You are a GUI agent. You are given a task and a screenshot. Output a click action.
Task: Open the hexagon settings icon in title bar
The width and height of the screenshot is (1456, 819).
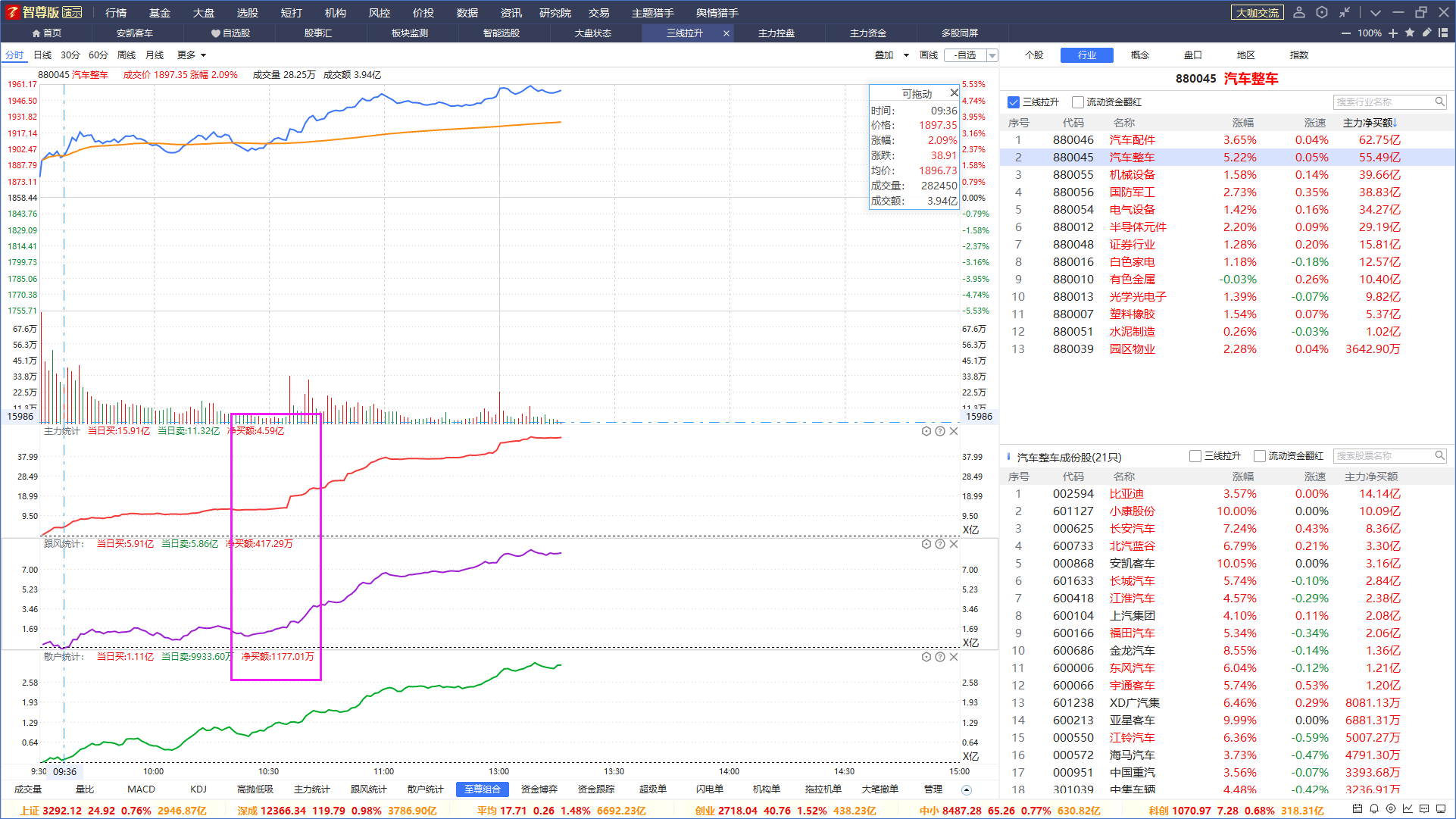point(1322,12)
